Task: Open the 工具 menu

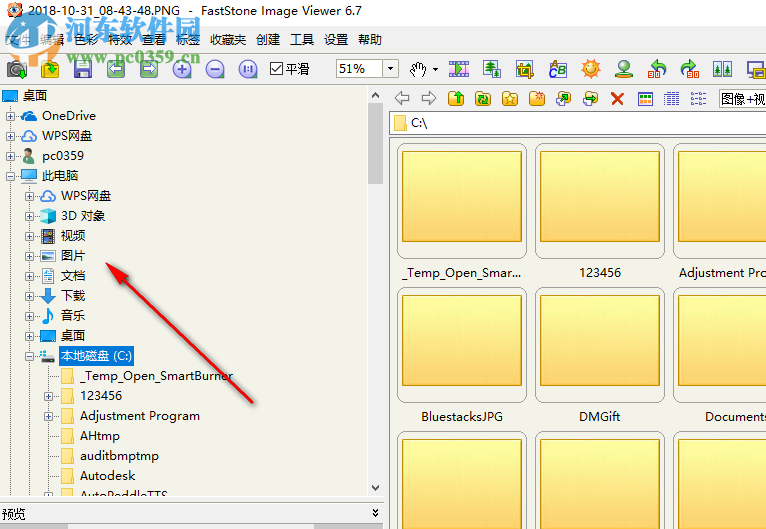Action: click(x=302, y=40)
